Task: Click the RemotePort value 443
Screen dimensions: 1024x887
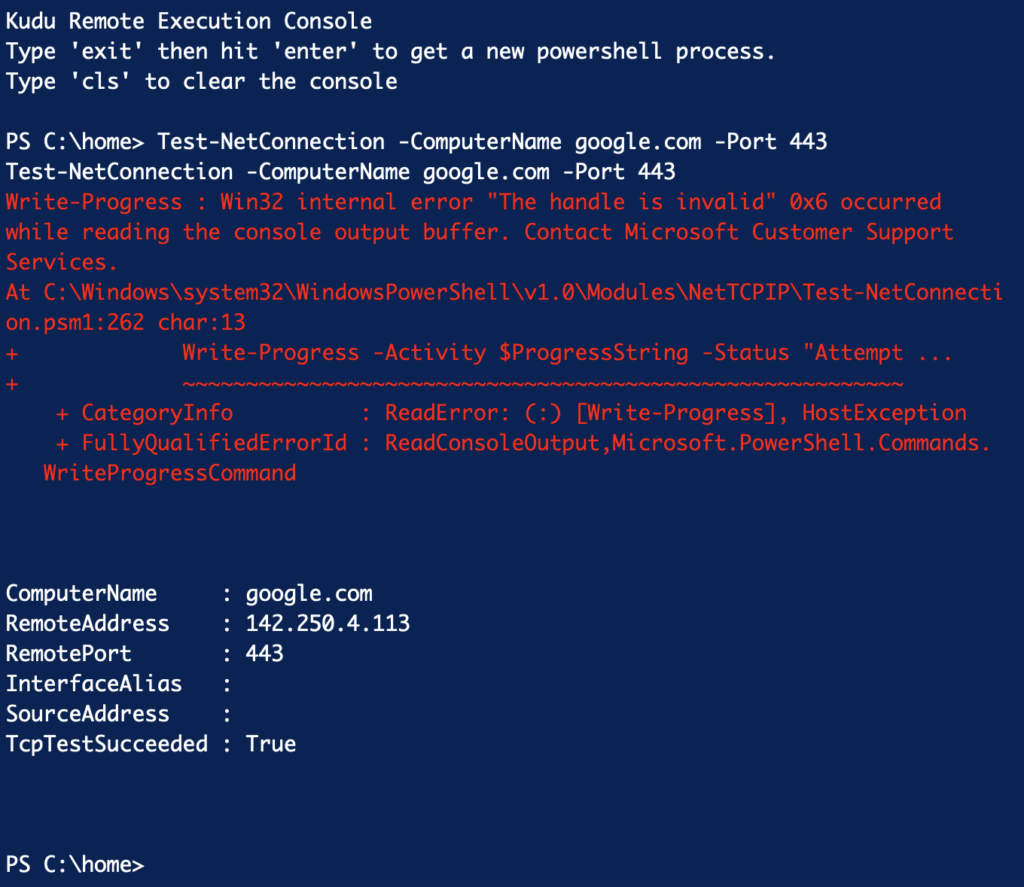Action: tap(265, 654)
